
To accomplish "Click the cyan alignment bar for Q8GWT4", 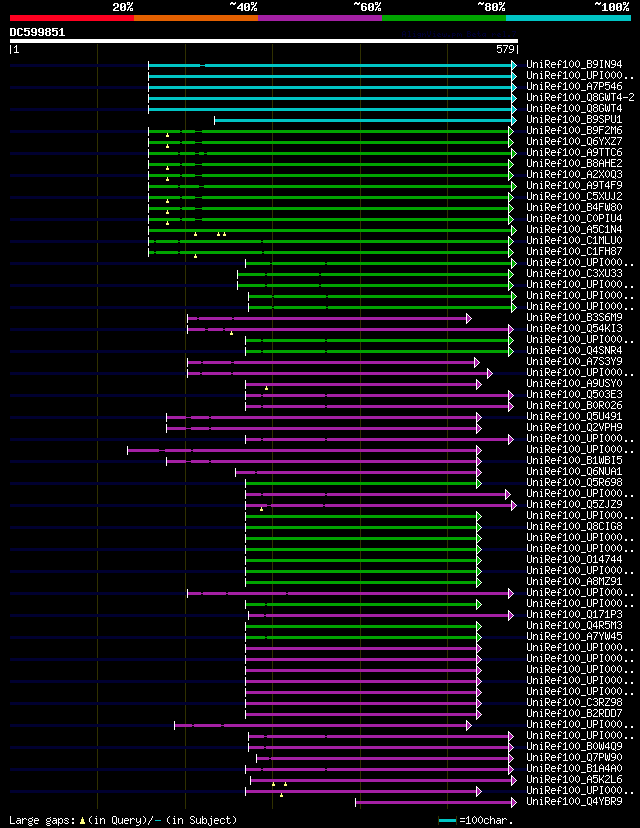I will [x=330, y=109].
